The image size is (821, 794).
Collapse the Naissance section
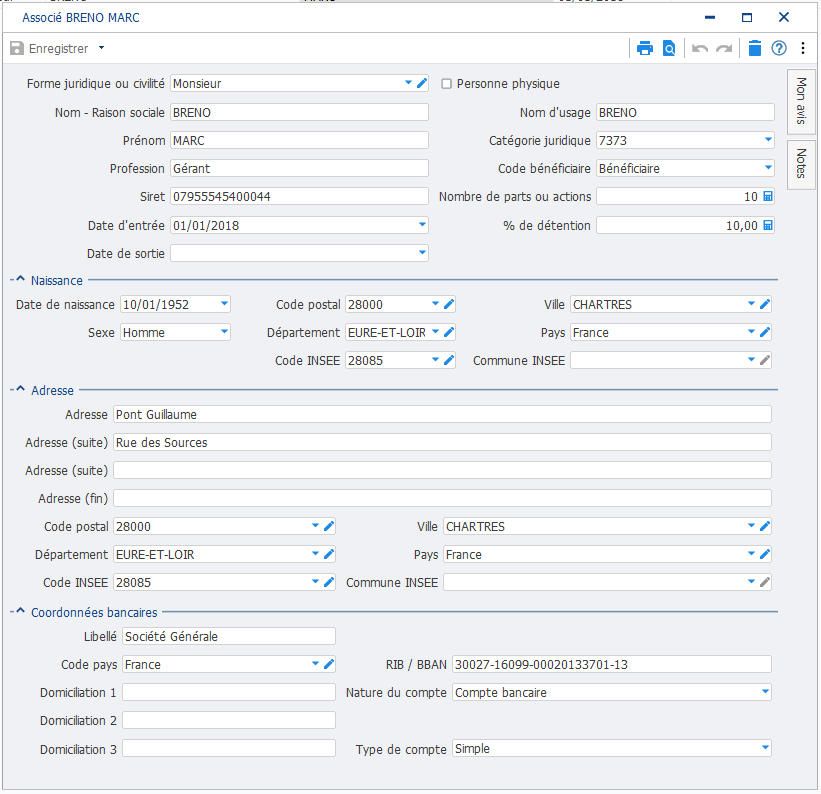[x=20, y=281]
